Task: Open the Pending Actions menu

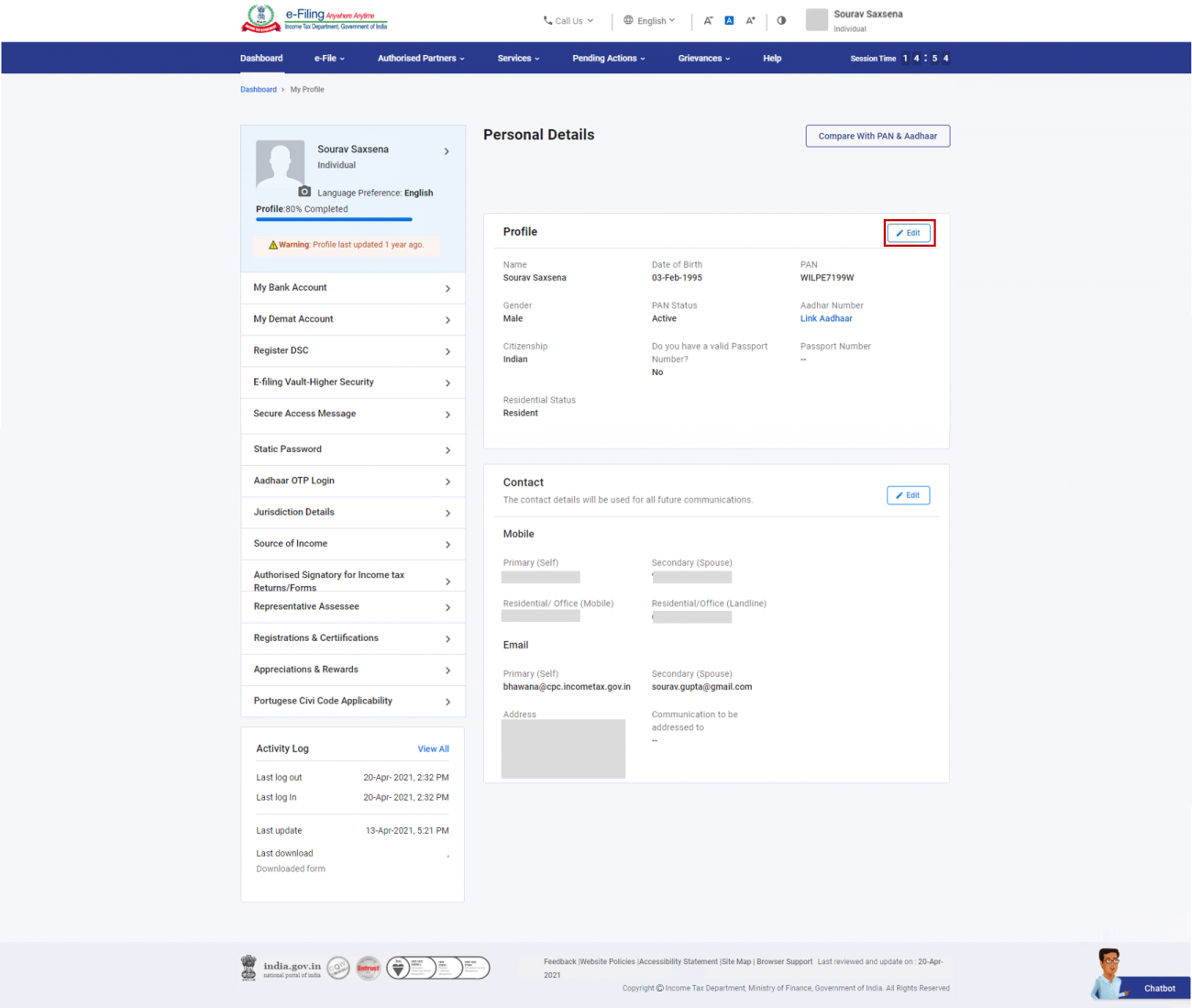Action: pos(607,58)
